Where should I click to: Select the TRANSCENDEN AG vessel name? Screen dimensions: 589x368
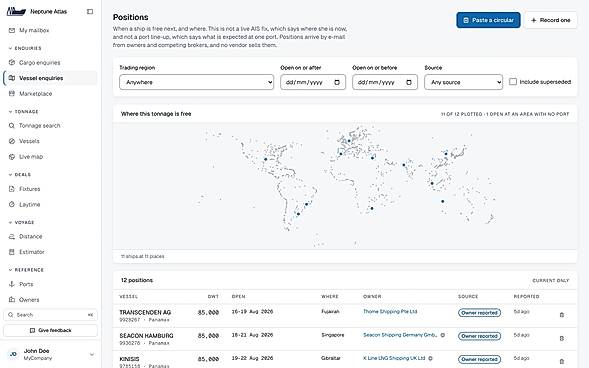[145, 312]
